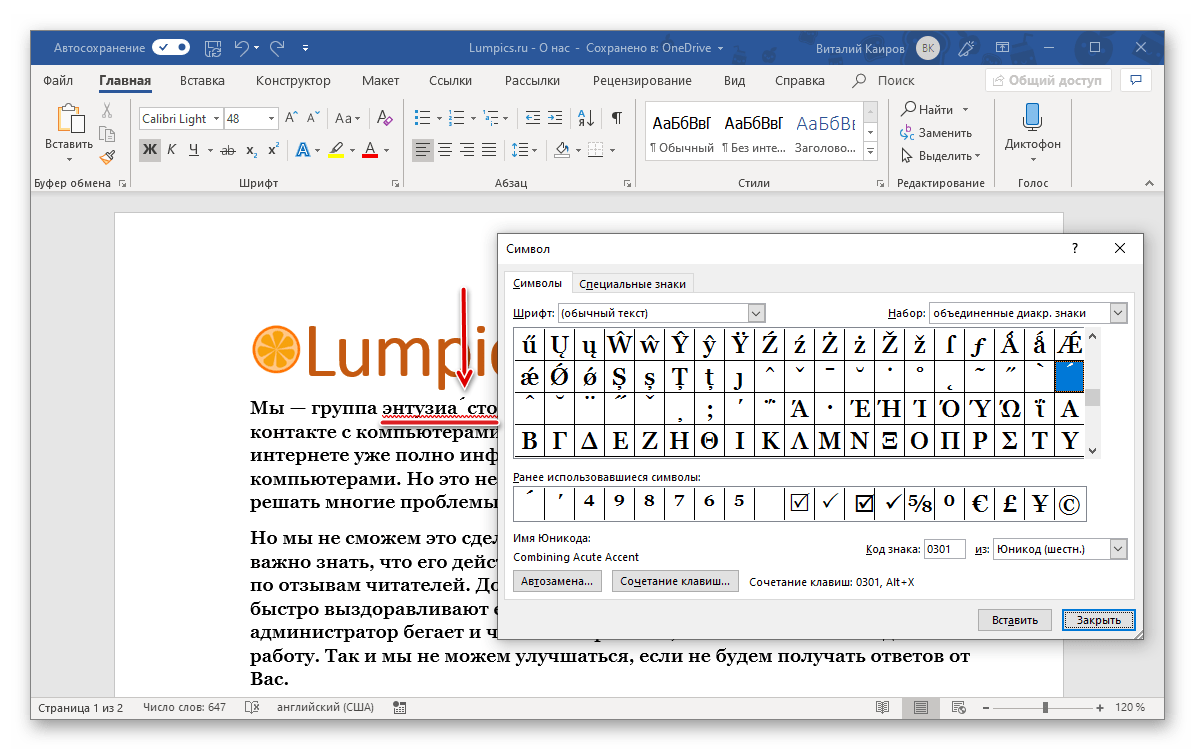Click the Cut scissors icon

[107, 110]
